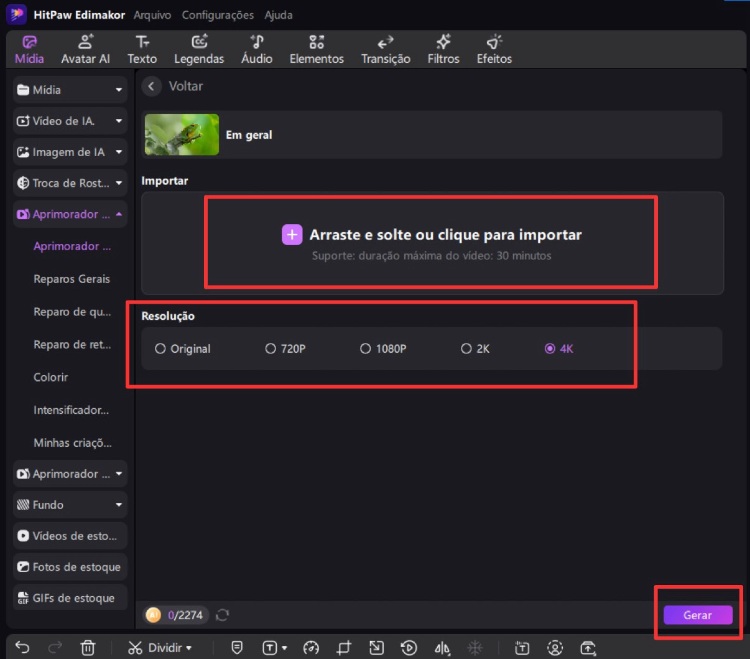Click the speed gauge icon
750x659 pixels.
(310, 647)
